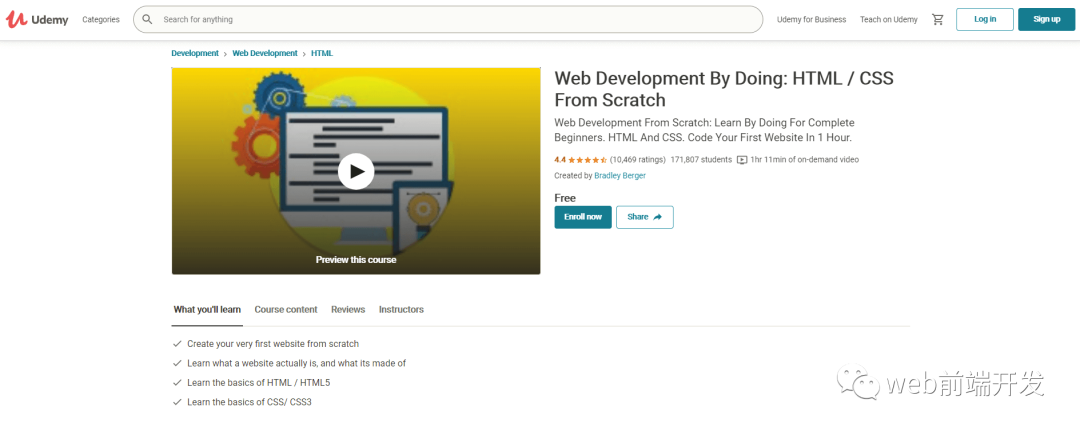
Task: Go to Development breadcrumb
Action: coord(195,53)
